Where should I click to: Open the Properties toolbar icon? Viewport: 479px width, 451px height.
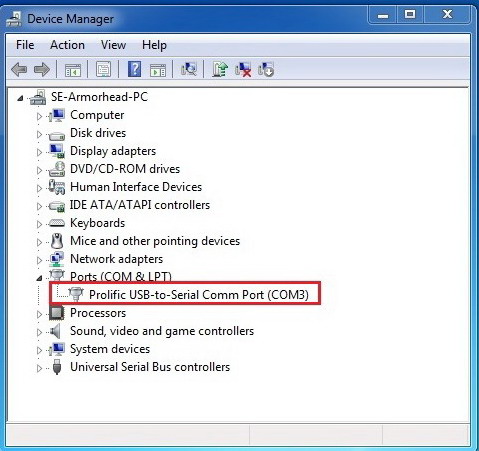coord(104,70)
